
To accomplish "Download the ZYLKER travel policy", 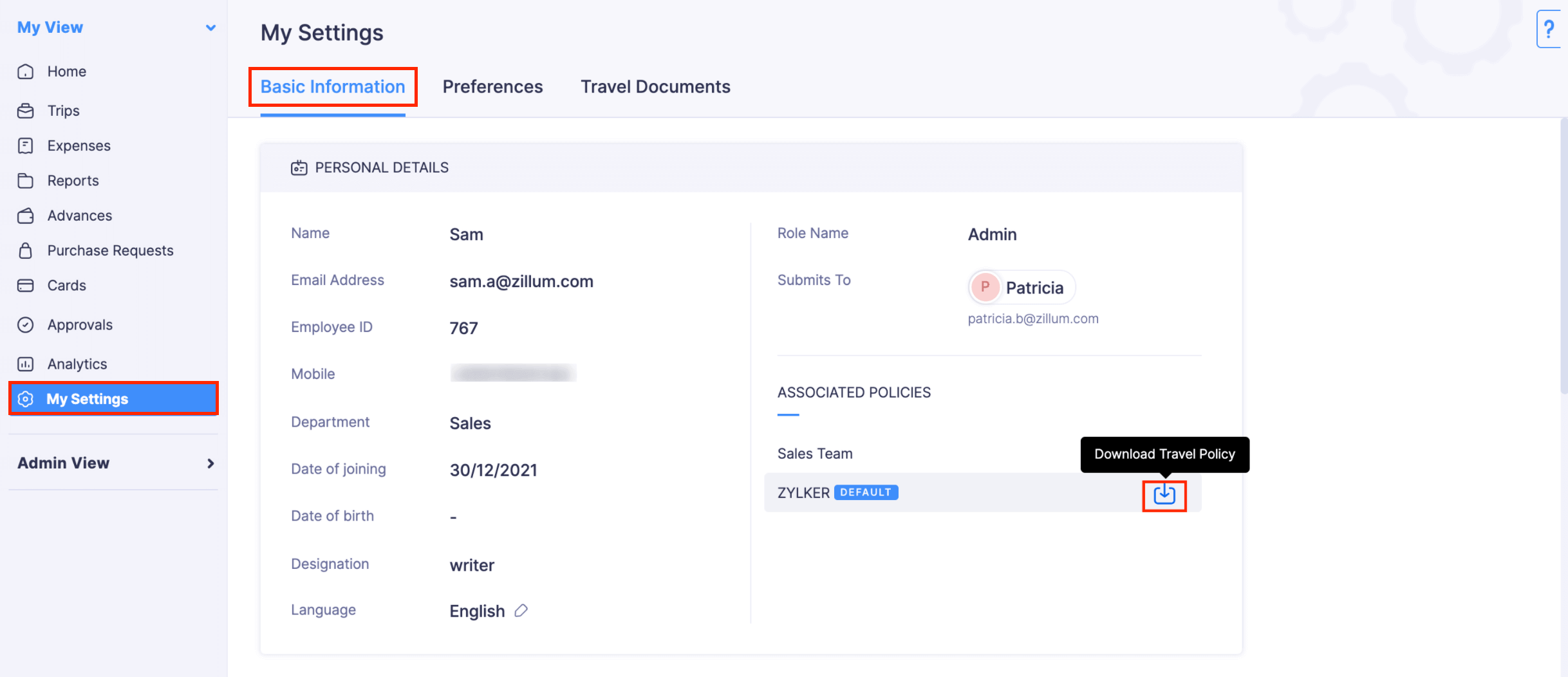I will pyautogui.click(x=1164, y=496).
